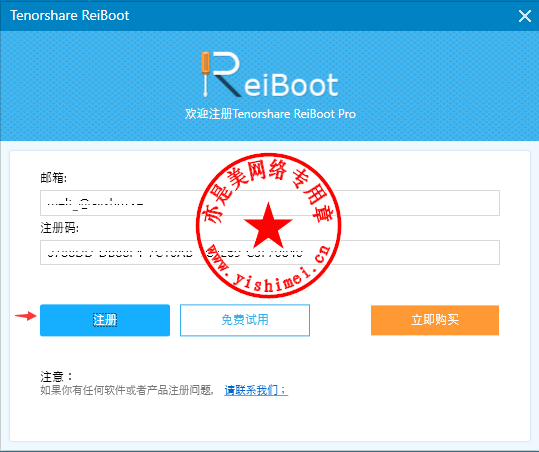Click the 邮箱 email input field

(270, 203)
